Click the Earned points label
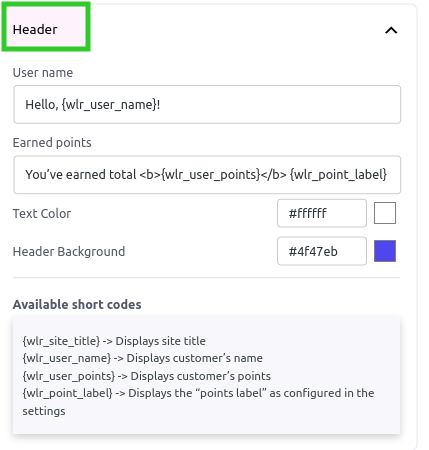The image size is (429, 450). (52, 143)
